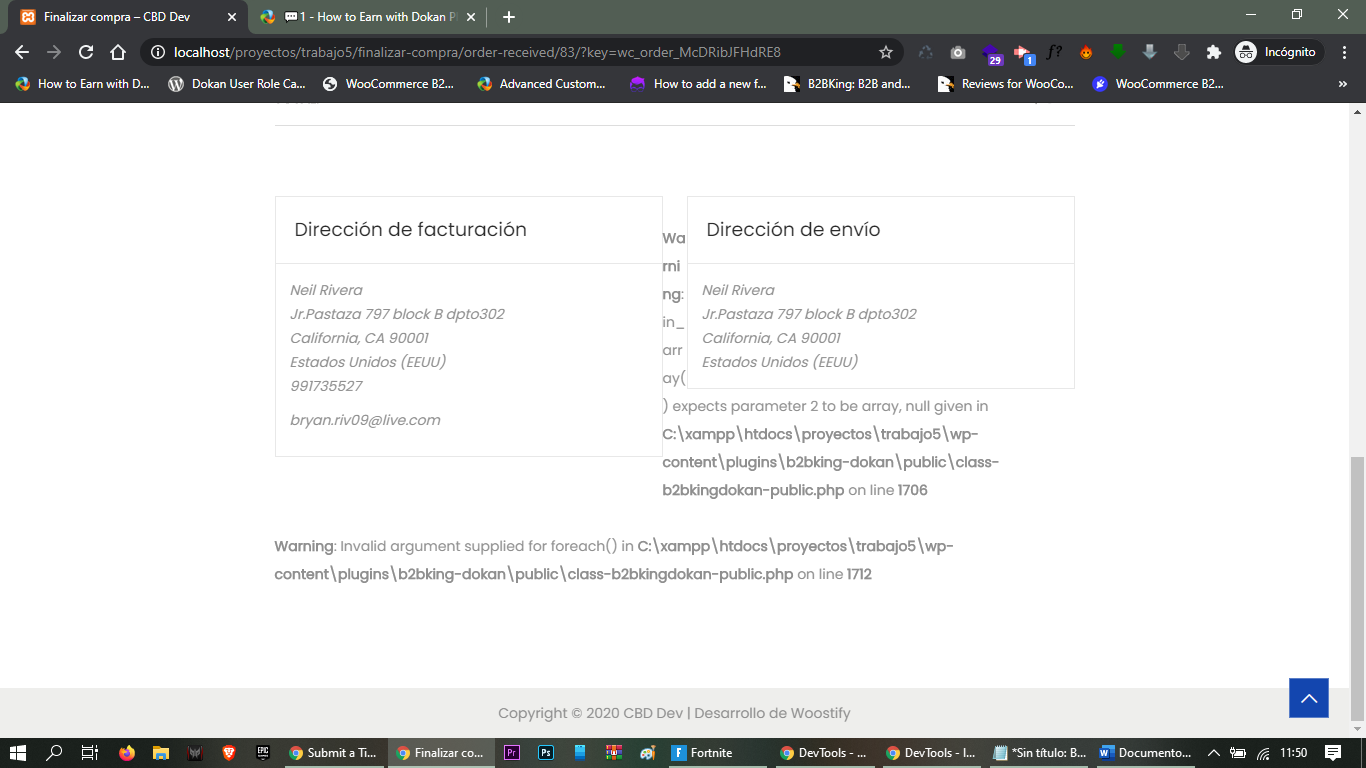Image resolution: width=1366 pixels, height=768 pixels.
Task: View site information for localhost
Action: point(158,52)
